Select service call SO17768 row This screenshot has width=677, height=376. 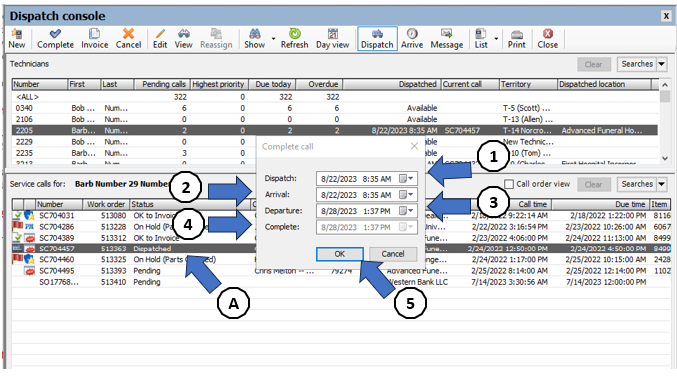click(341, 282)
